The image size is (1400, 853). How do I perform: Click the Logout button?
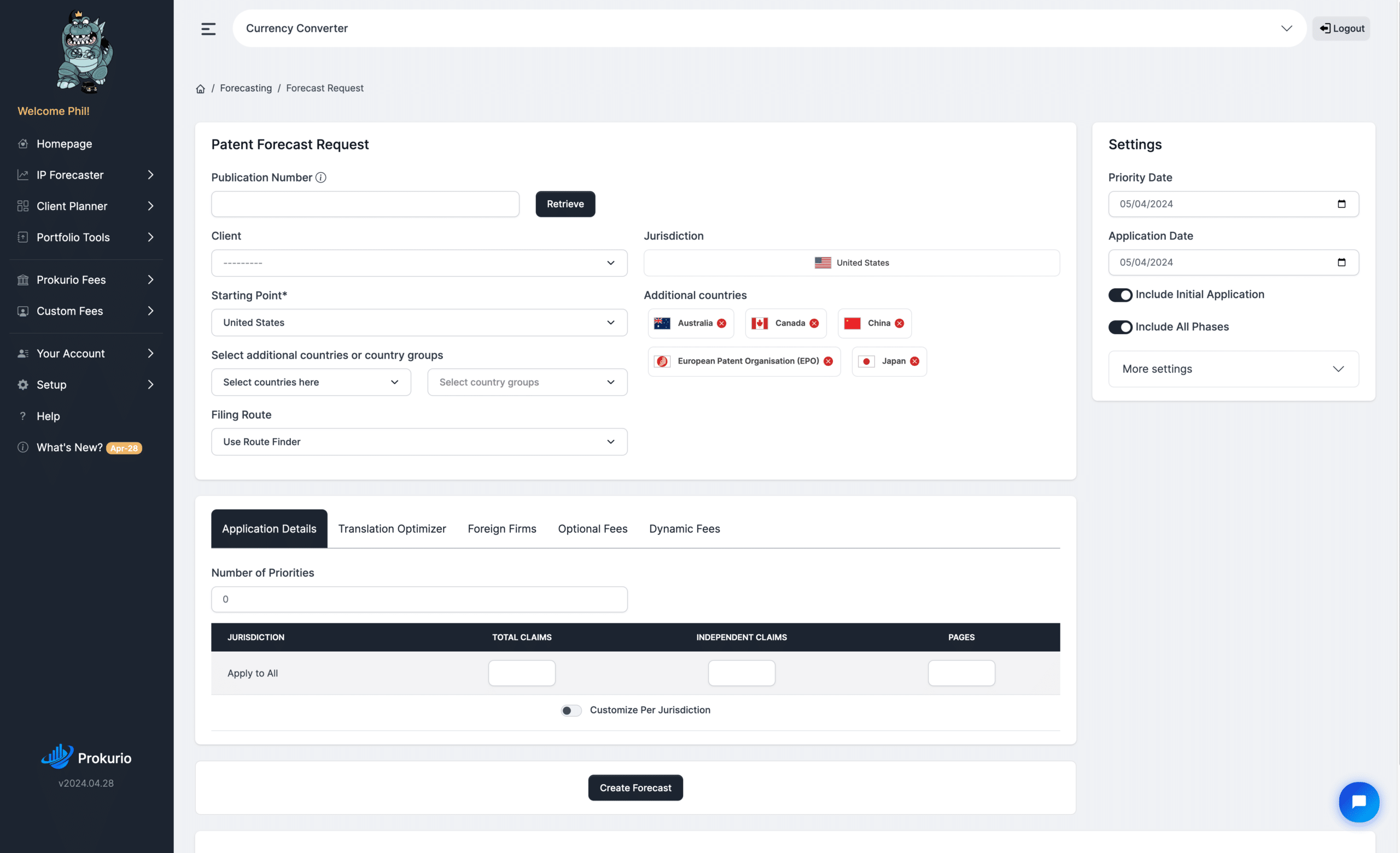[1341, 28]
